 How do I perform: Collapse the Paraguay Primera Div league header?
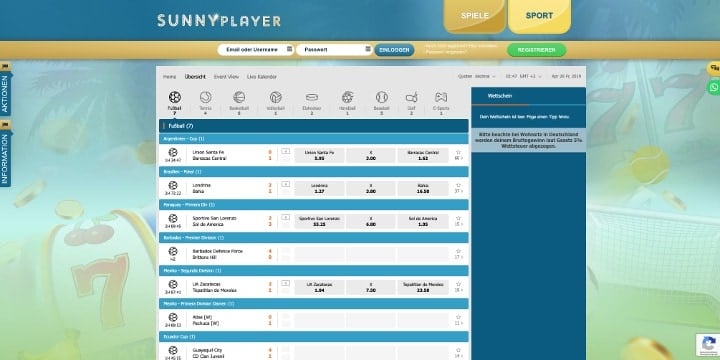click(x=314, y=205)
